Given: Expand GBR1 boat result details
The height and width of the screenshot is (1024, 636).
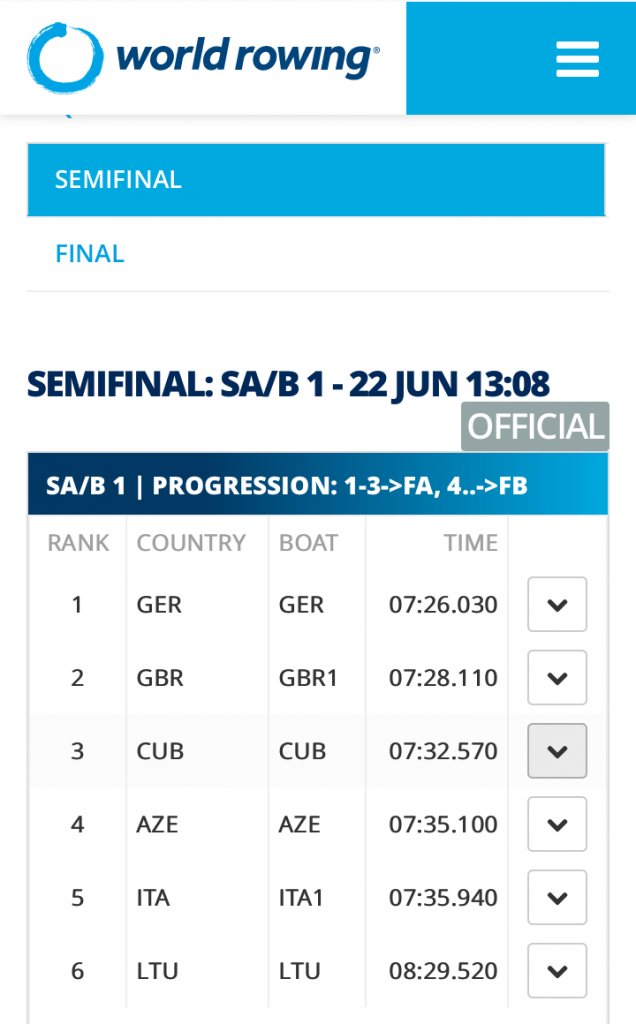Looking at the screenshot, I should point(557,677).
